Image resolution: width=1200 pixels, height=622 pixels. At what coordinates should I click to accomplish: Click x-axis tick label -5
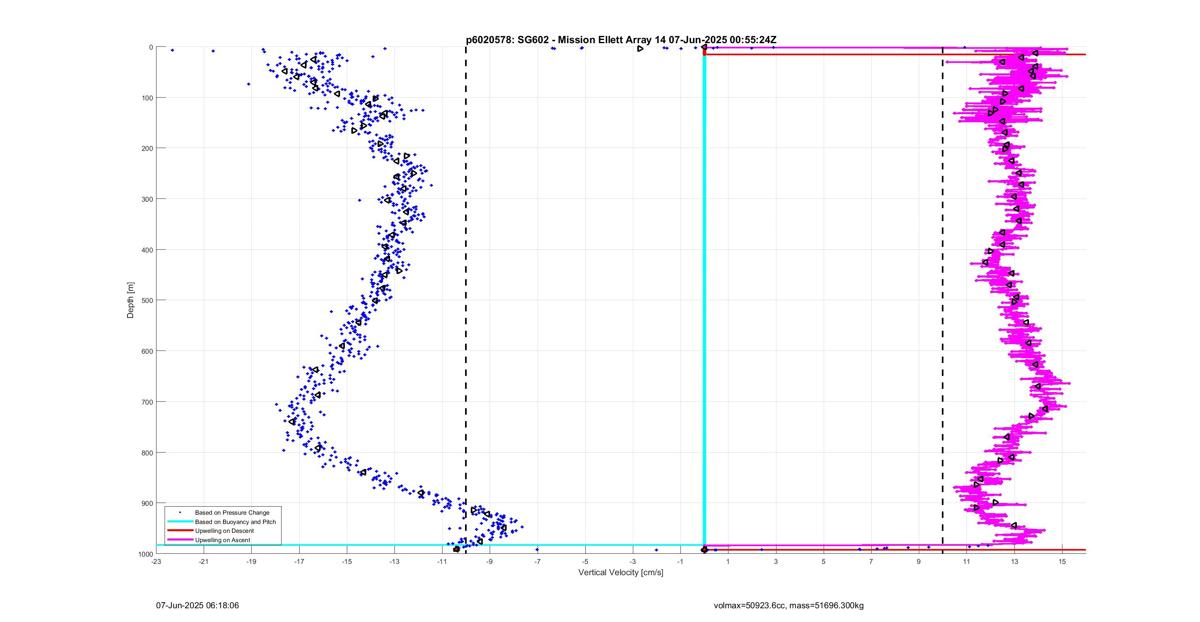coord(585,561)
